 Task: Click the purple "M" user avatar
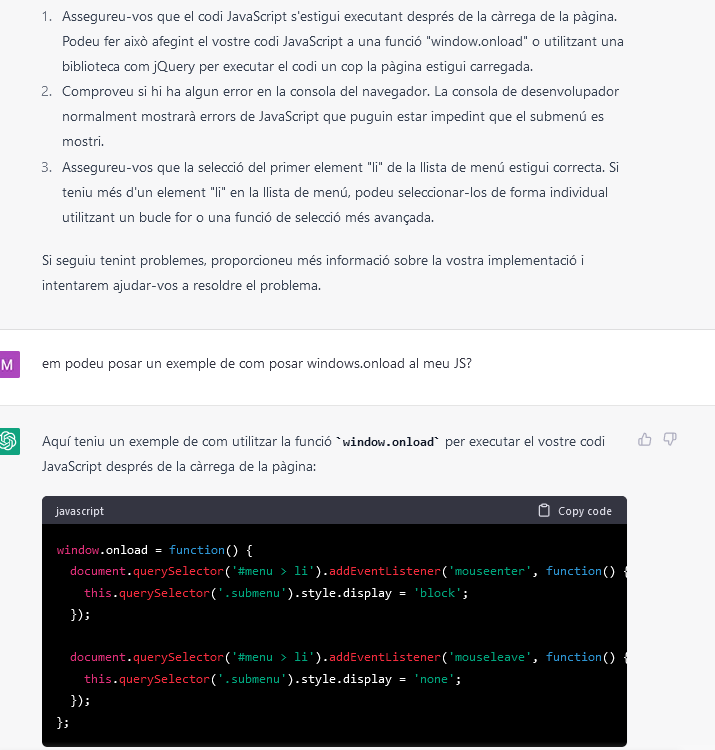[x=9, y=364]
